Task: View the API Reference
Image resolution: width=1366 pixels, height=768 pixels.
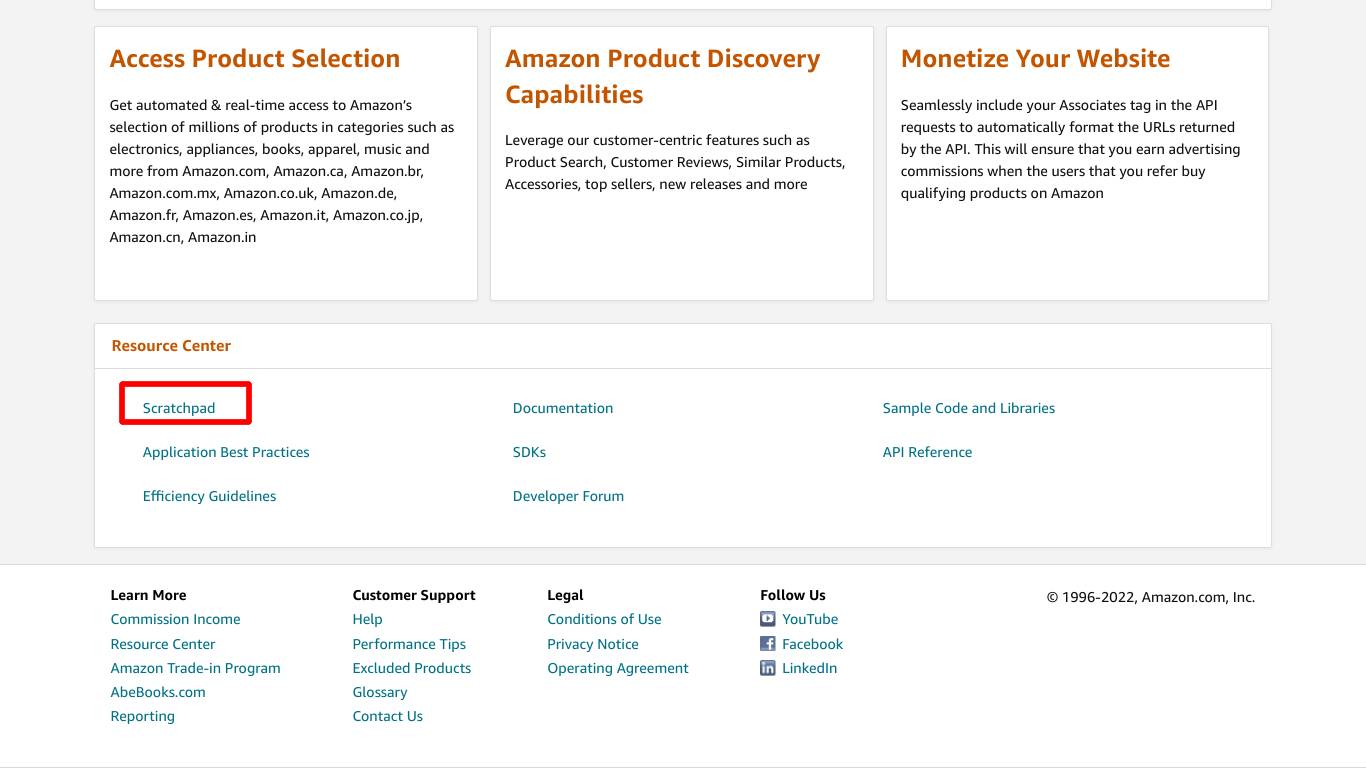Action: coord(927,451)
